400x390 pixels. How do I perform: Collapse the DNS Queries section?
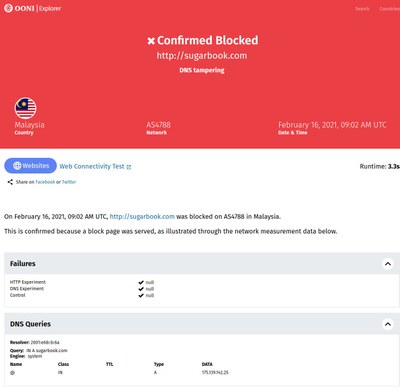(x=388, y=324)
